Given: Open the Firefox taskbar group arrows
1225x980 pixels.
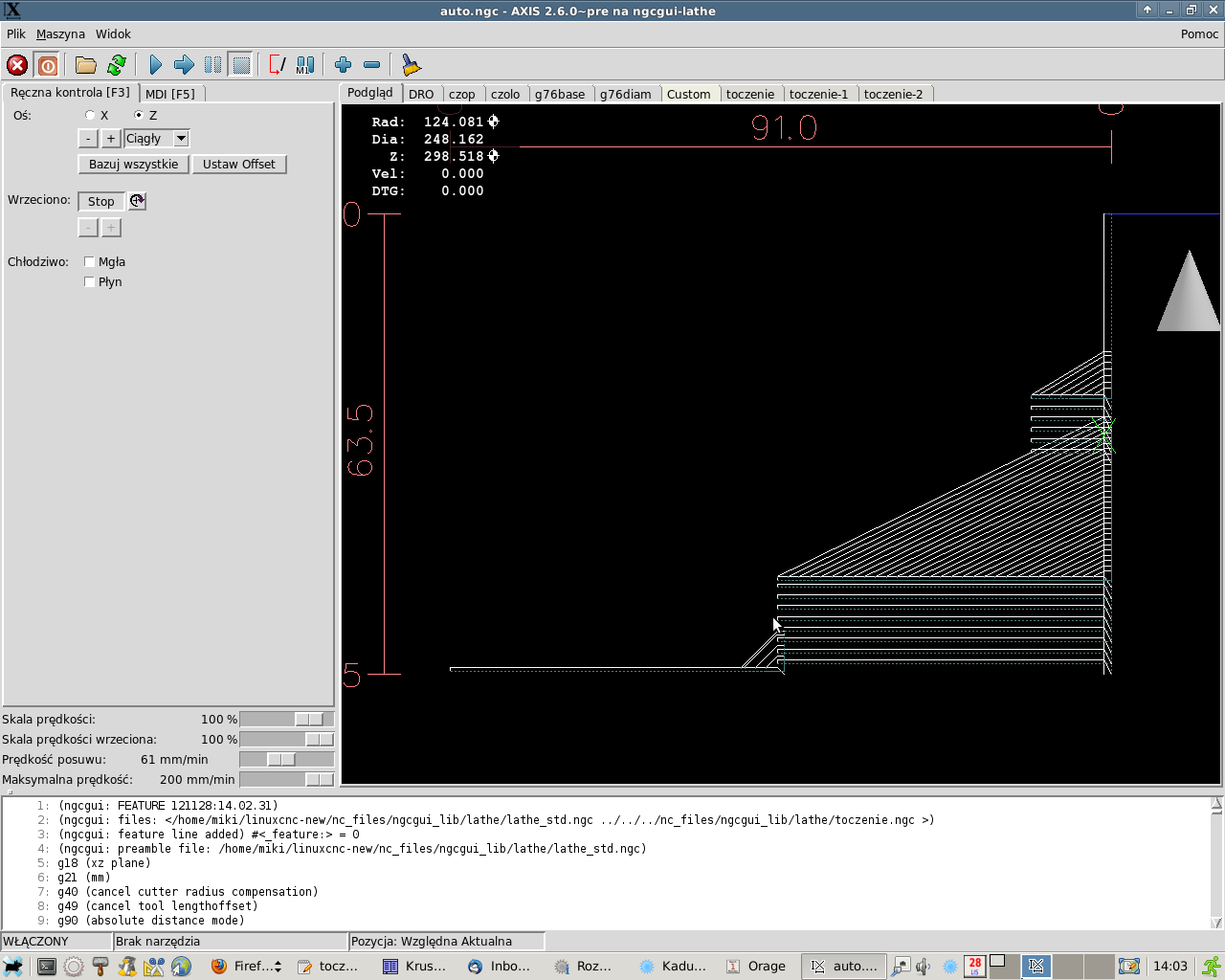Looking at the screenshot, I should tap(278, 967).
